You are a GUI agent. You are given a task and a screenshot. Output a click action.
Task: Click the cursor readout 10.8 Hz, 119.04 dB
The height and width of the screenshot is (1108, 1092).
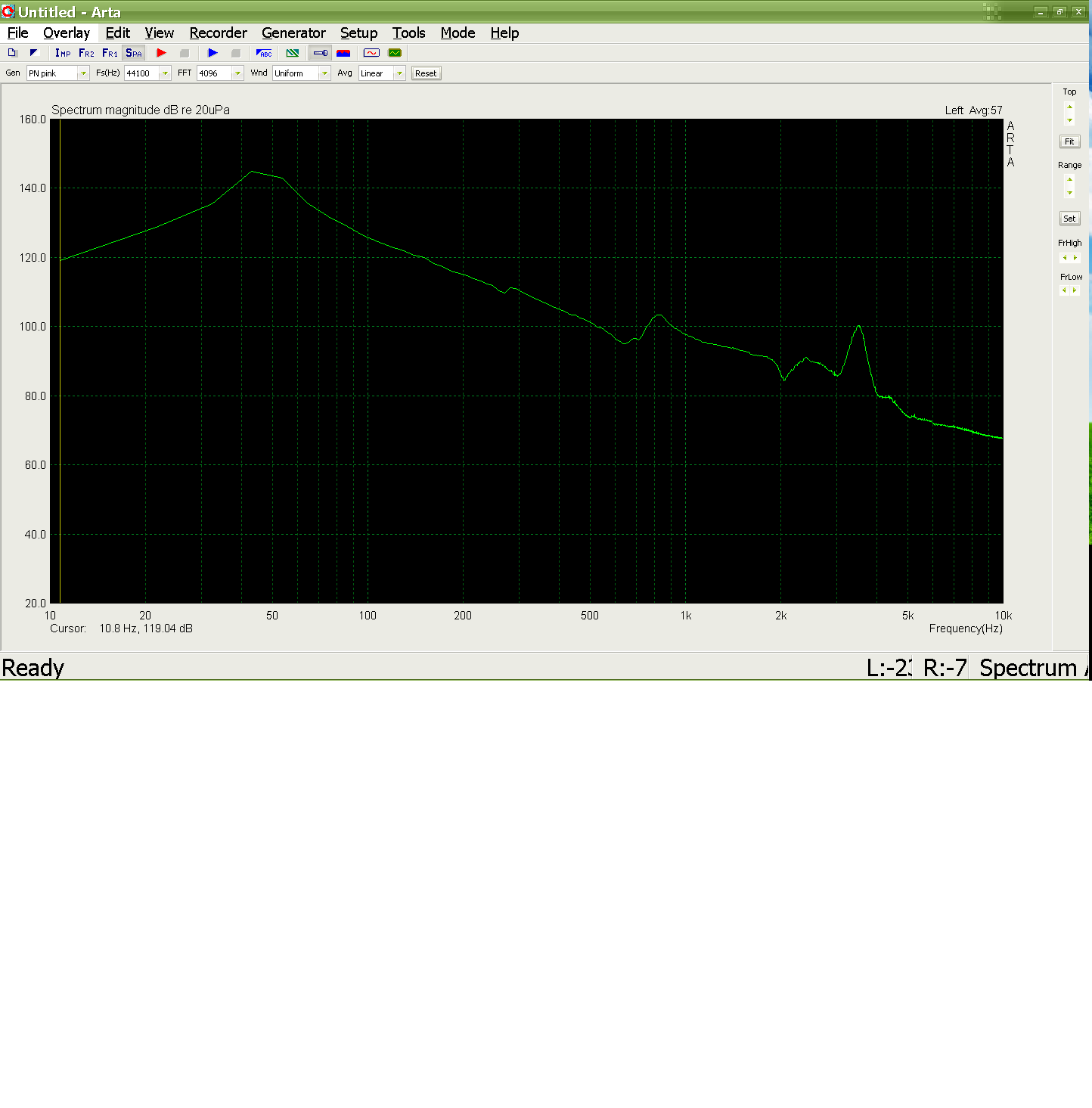(146, 628)
